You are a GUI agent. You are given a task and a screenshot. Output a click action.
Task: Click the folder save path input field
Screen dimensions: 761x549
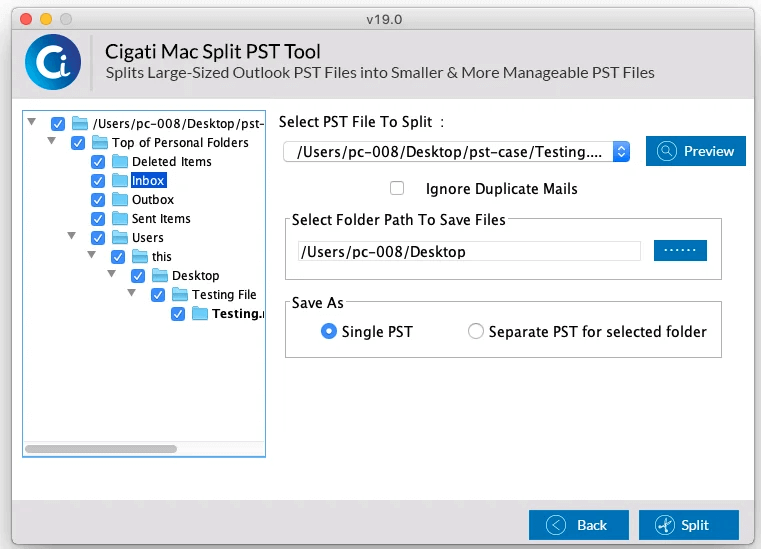(x=469, y=251)
